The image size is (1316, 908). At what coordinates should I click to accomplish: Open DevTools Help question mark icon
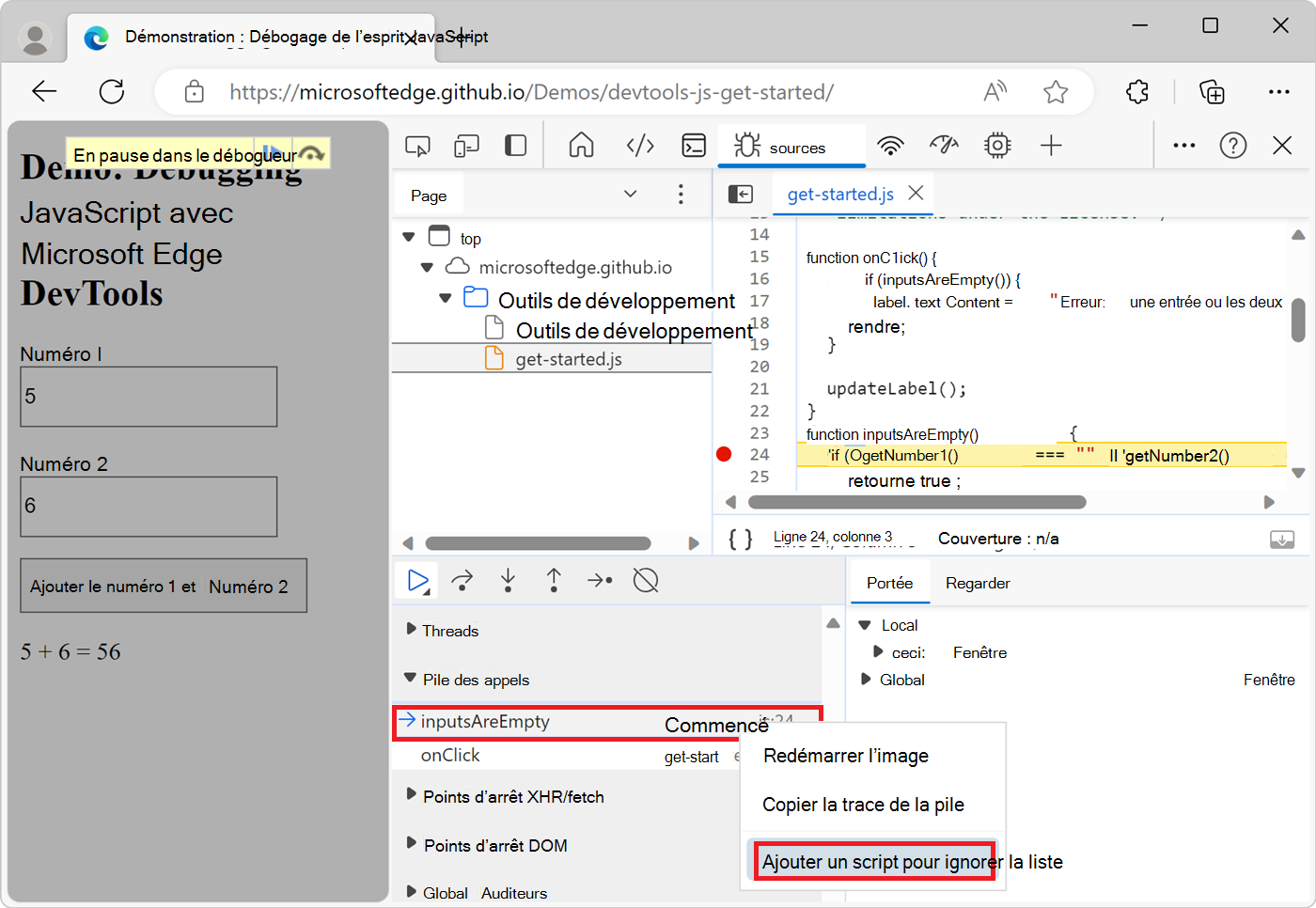[x=1233, y=146]
